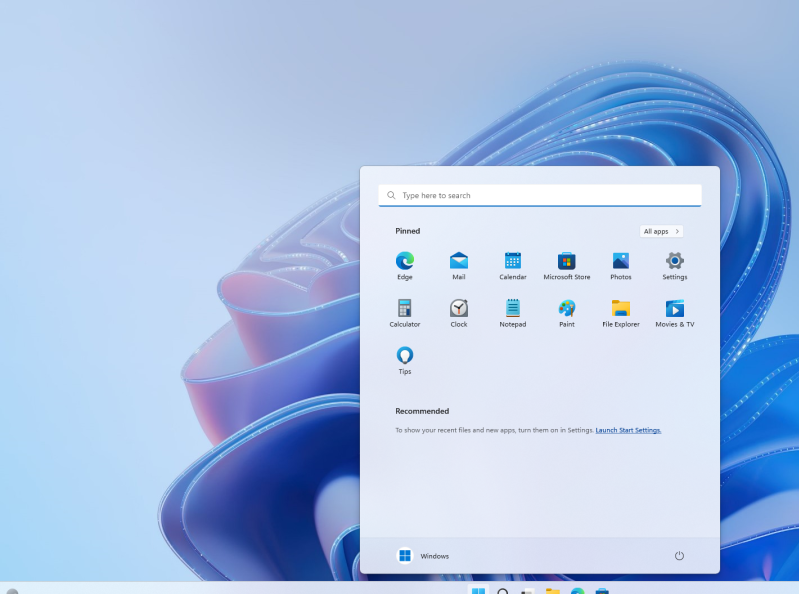
Task: Open the Mail app
Action: pyautogui.click(x=459, y=266)
